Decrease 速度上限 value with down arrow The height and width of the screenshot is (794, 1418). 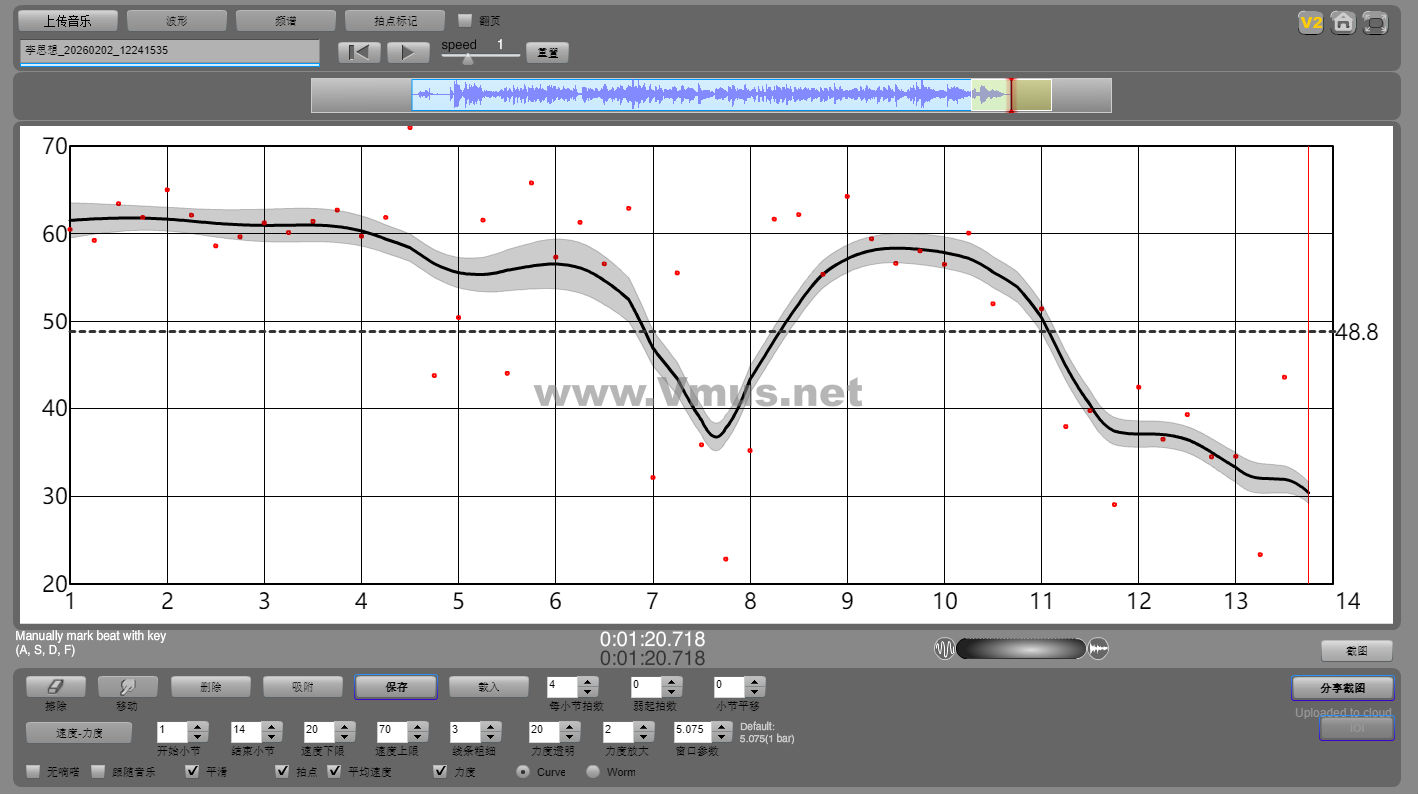419,737
